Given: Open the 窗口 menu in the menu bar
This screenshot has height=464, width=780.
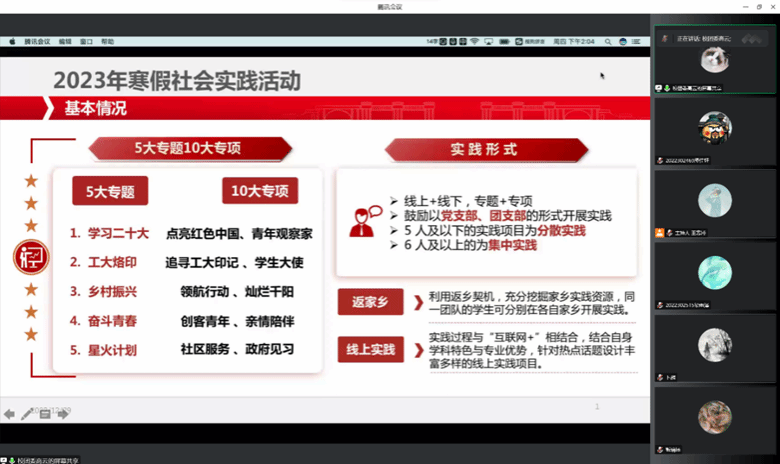Looking at the screenshot, I should click(x=86, y=42).
